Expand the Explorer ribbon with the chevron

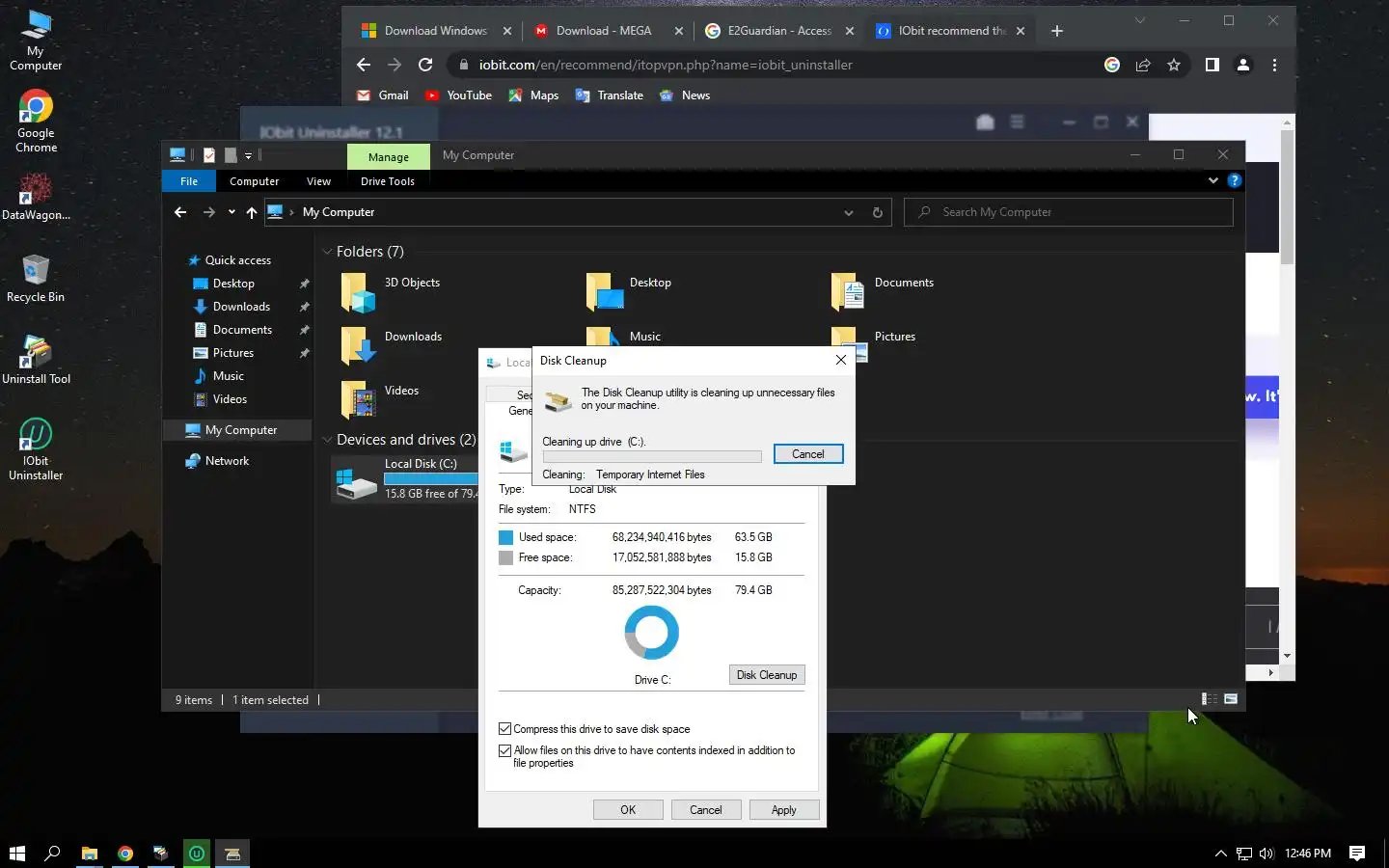click(x=1213, y=180)
